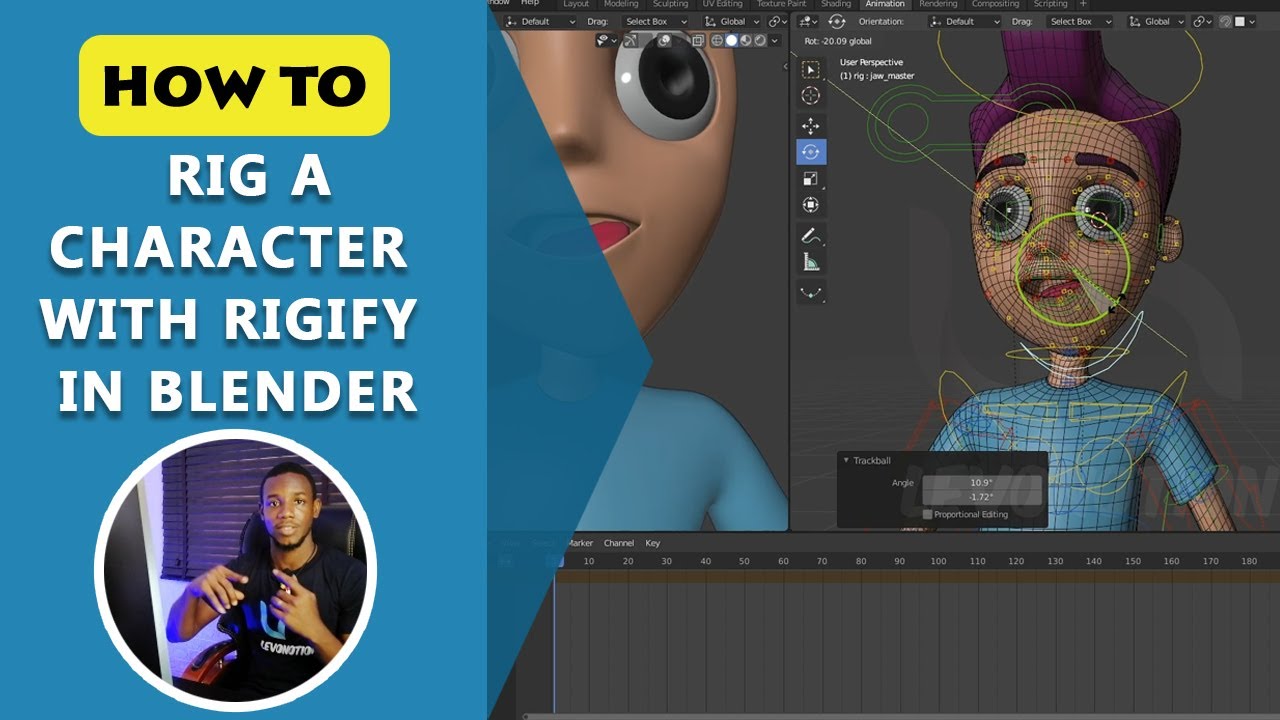Go to the Texture Paint workspace tab
The image size is (1280, 720).
click(781, 4)
